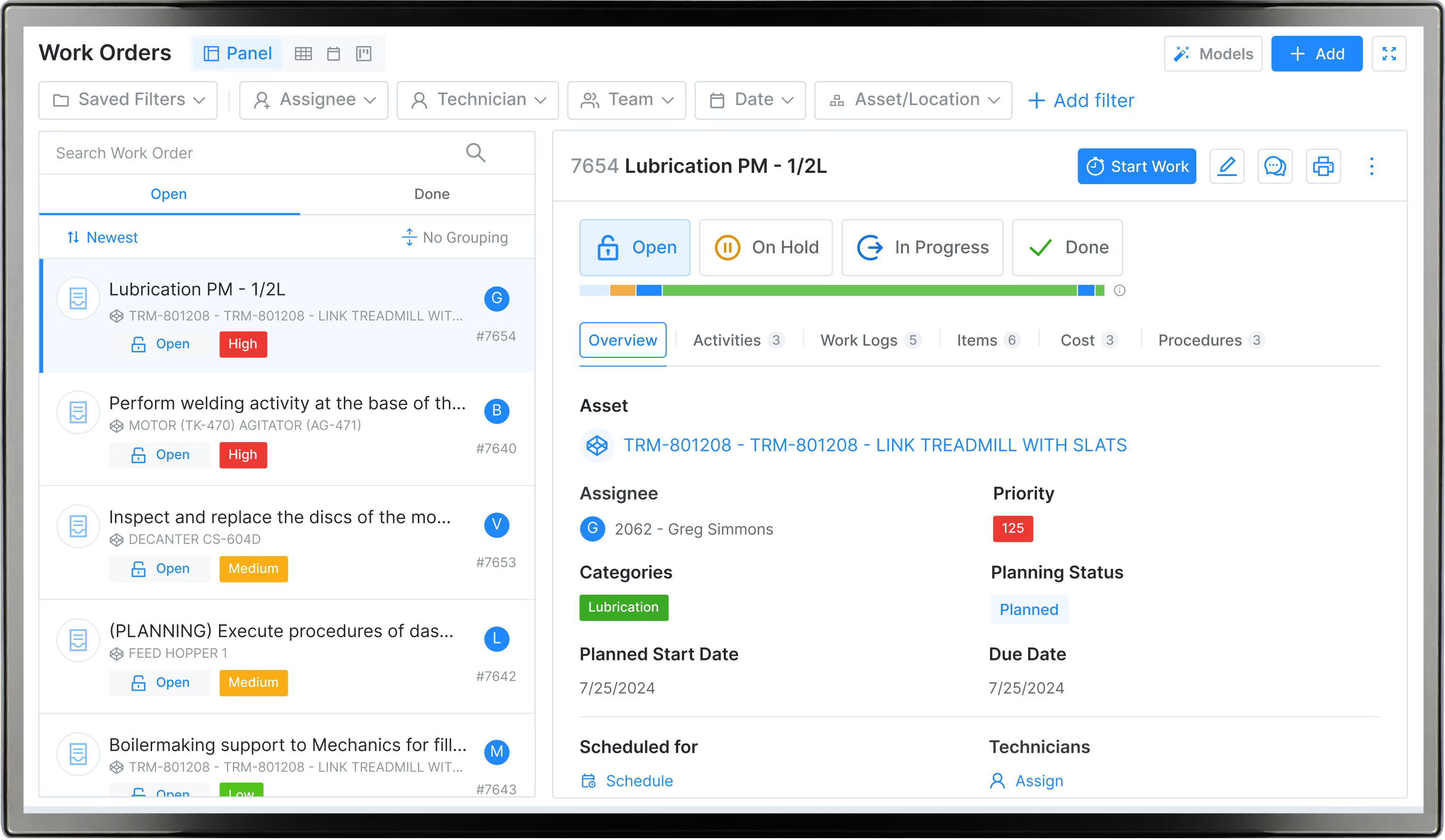This screenshot has height=840, width=1445.
Task: Mark work order status as Done
Action: [1067, 247]
